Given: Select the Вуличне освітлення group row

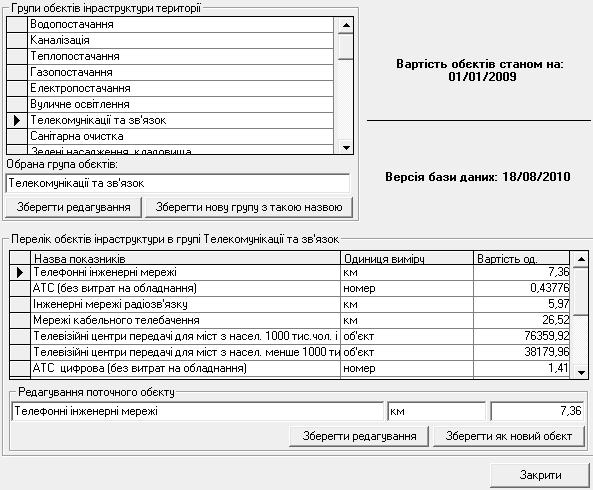Looking at the screenshot, I should click(x=181, y=104).
